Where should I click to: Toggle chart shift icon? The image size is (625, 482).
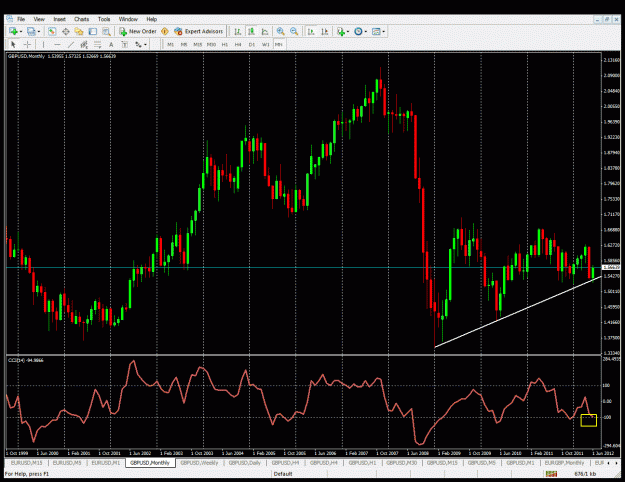point(325,31)
